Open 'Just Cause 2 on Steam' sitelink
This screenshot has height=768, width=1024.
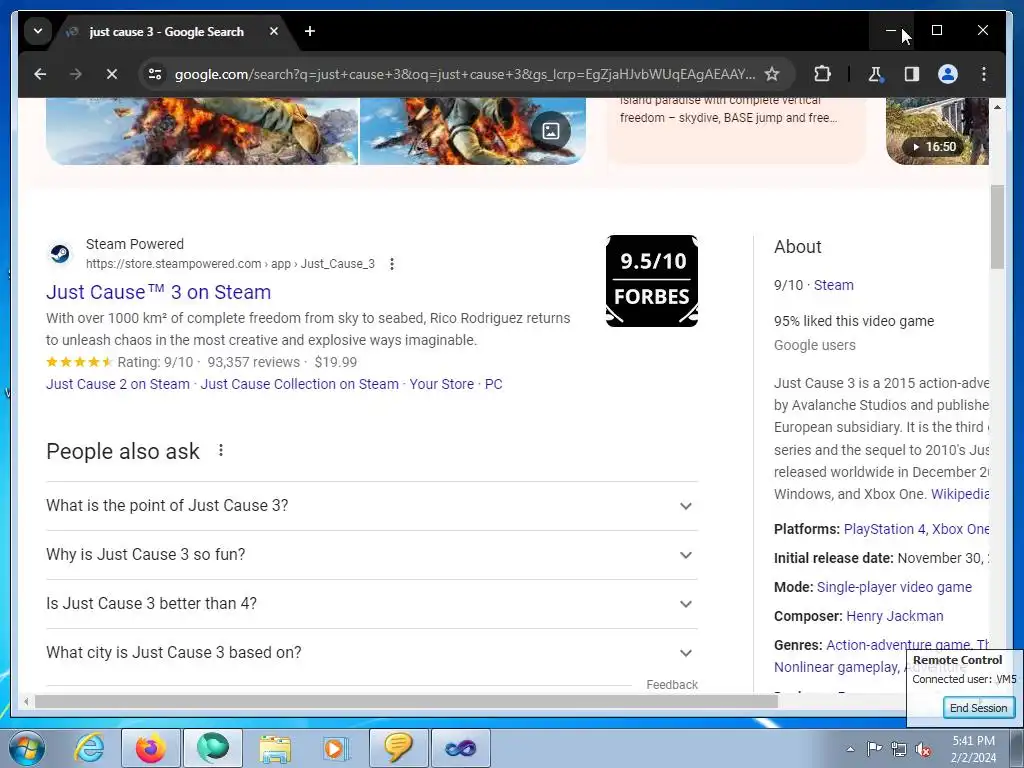[118, 384]
